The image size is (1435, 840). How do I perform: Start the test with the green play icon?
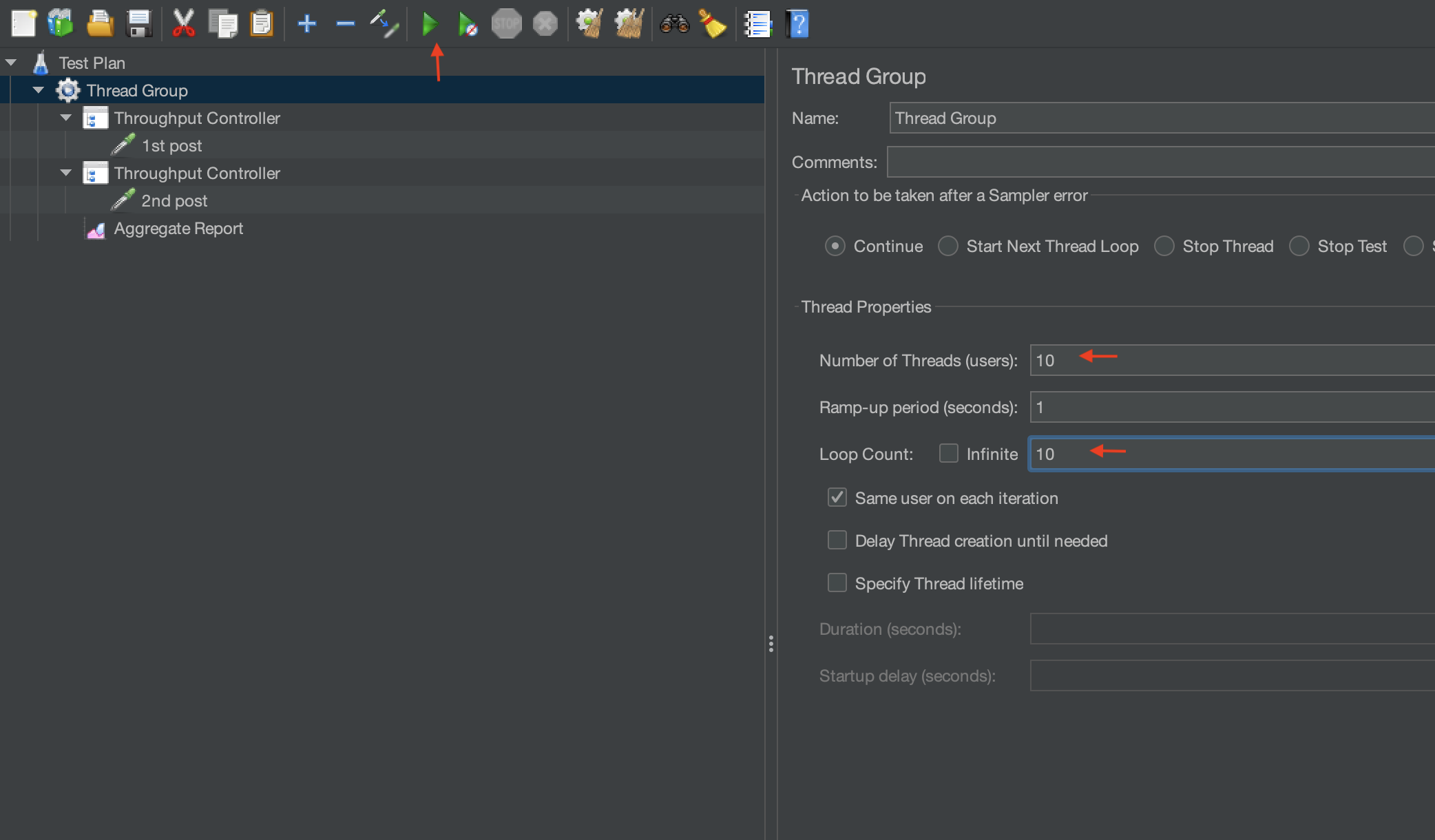pyautogui.click(x=430, y=23)
